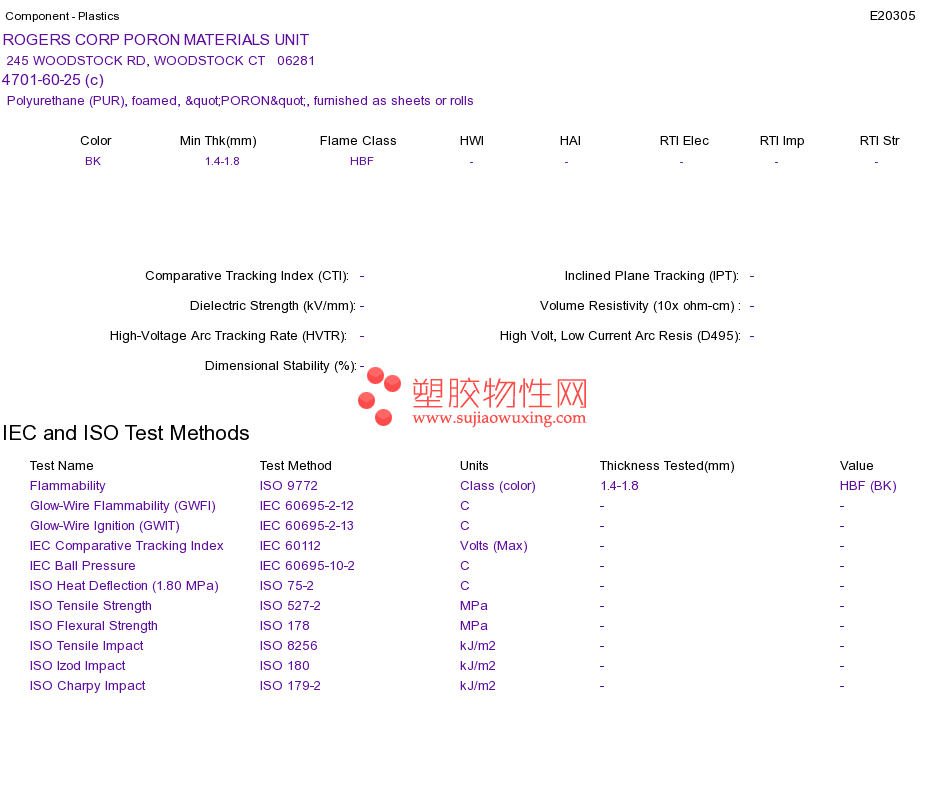The image size is (950, 800).
Task: Open IEC Ball Pressure link
Action: tap(82, 566)
